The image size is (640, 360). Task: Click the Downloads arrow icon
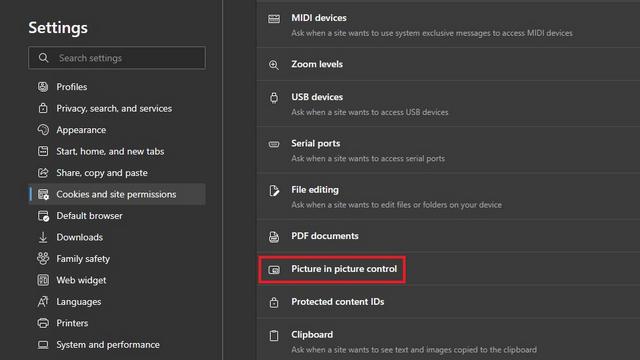[x=43, y=237]
